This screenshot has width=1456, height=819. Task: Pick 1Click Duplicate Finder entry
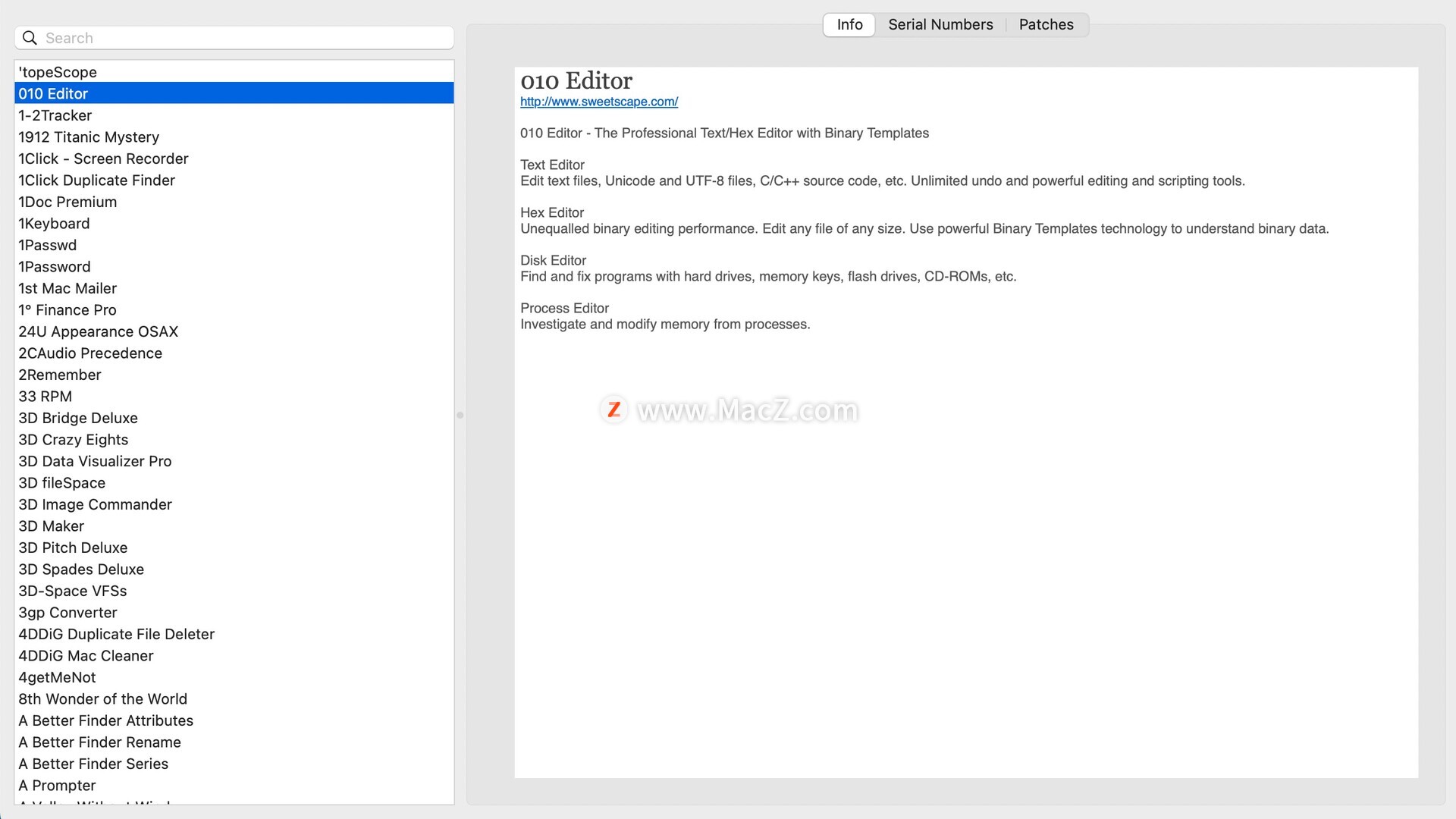coord(234,180)
